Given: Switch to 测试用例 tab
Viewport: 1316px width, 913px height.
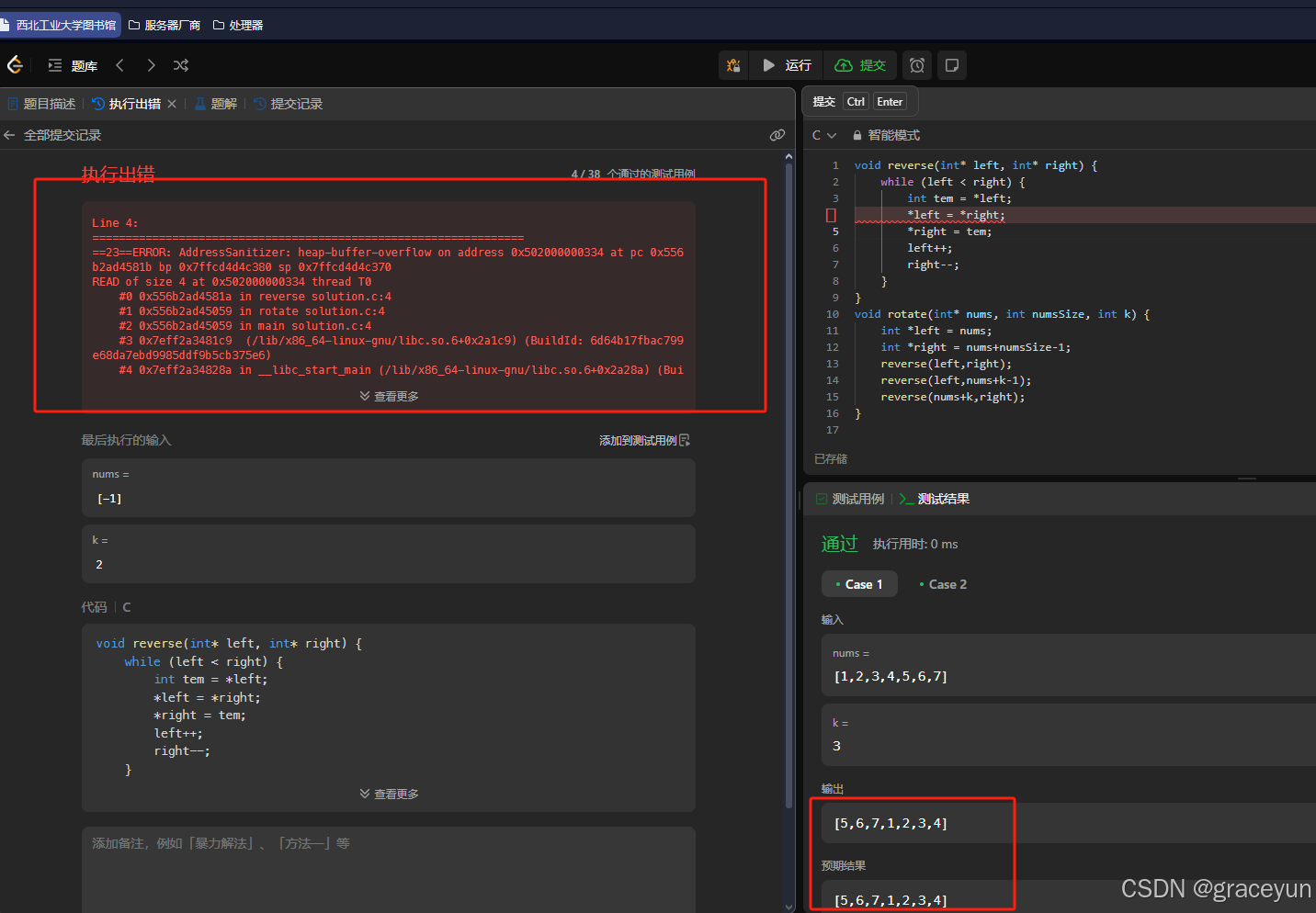Looking at the screenshot, I should [x=850, y=499].
